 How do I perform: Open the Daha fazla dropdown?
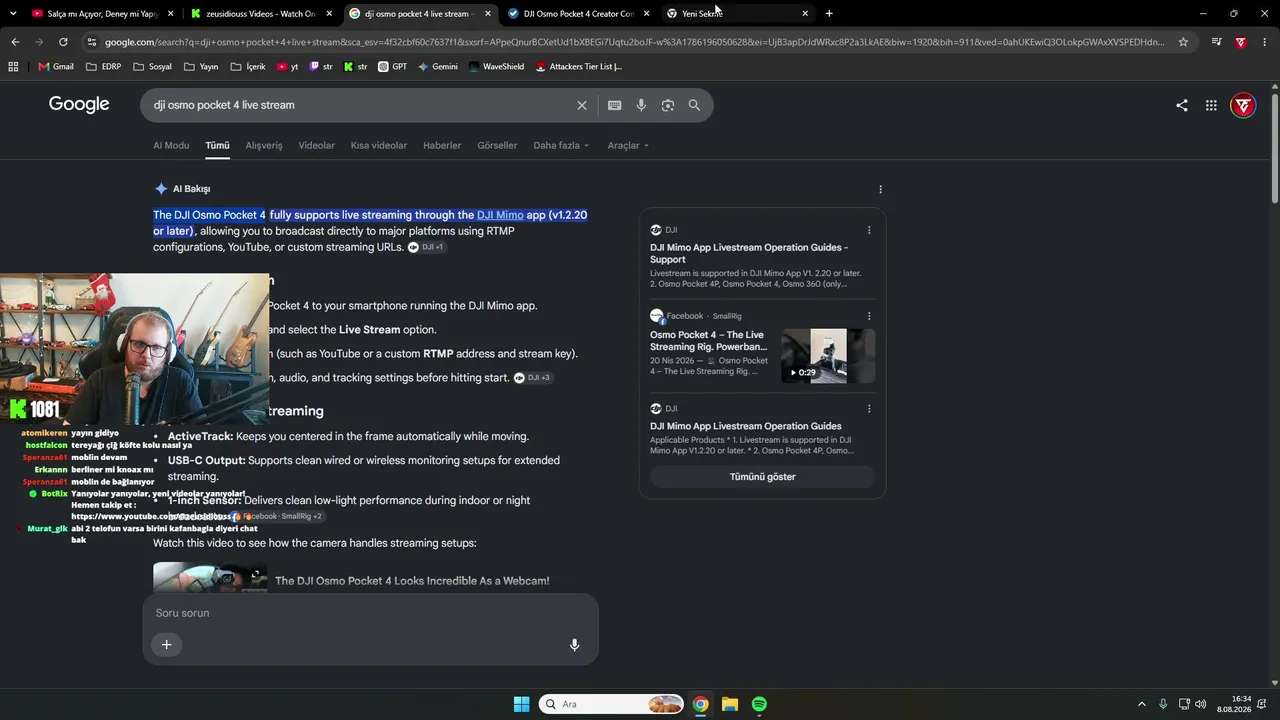[561, 145]
